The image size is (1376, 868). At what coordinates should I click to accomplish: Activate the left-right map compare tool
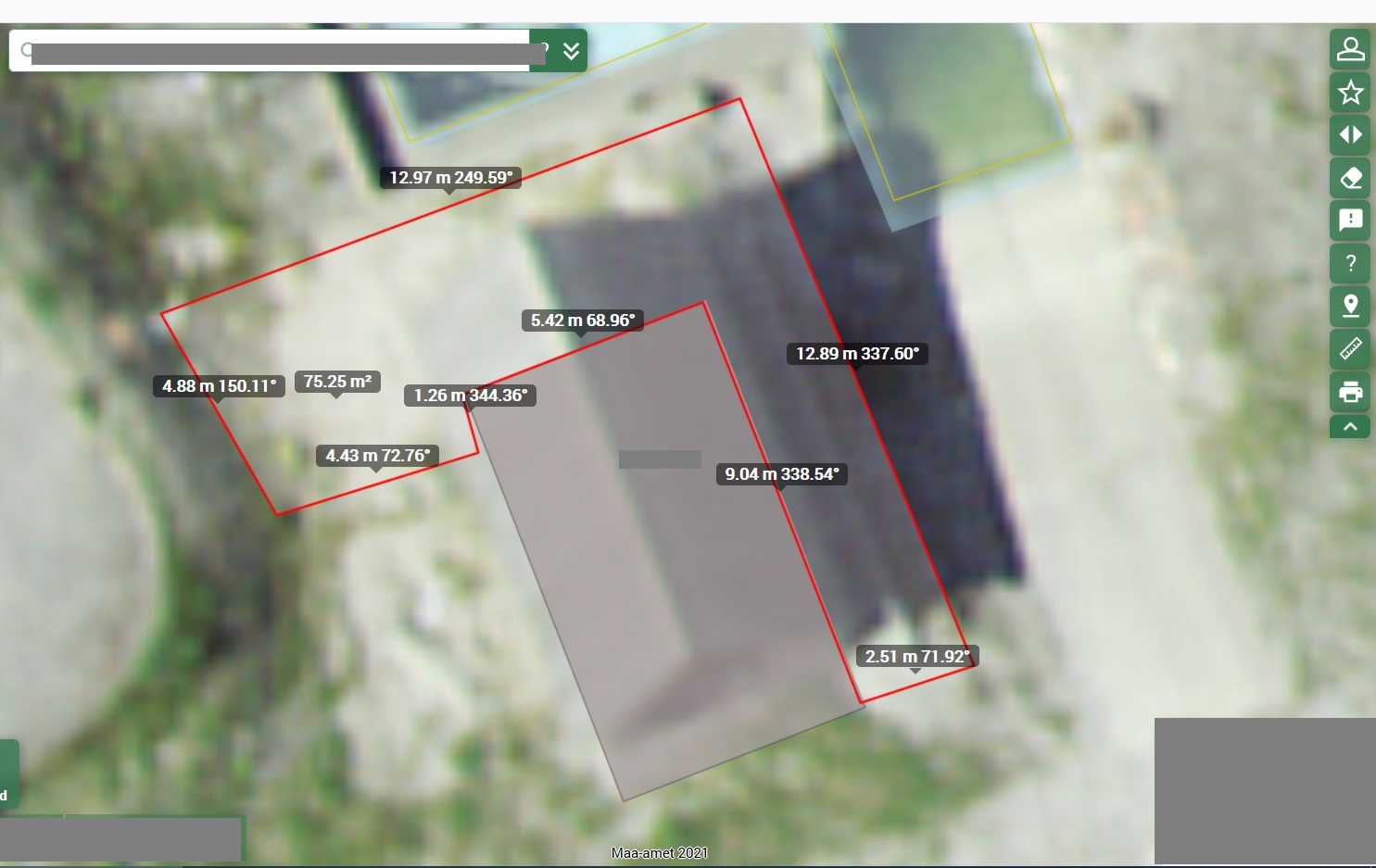(1350, 135)
